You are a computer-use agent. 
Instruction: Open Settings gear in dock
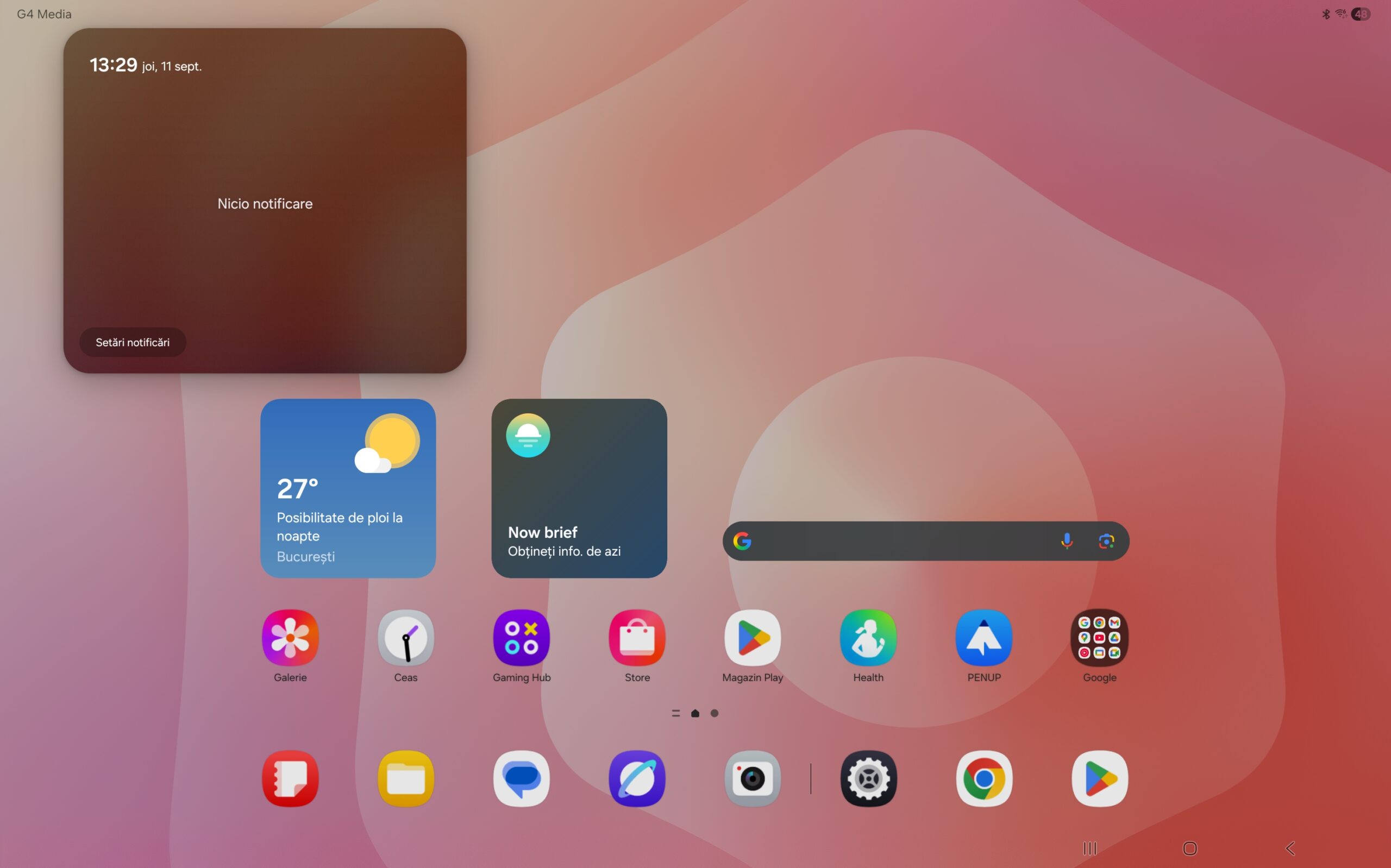[x=868, y=778]
